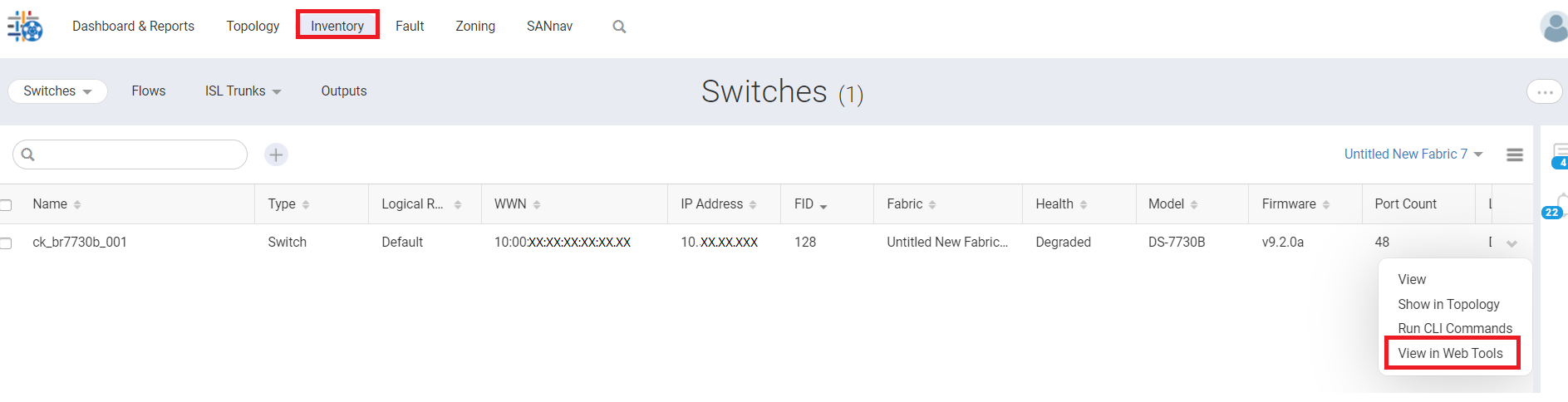Viewport: 1568px width, 402px height.
Task: Click the more options ellipsis button
Action: 1544,92
